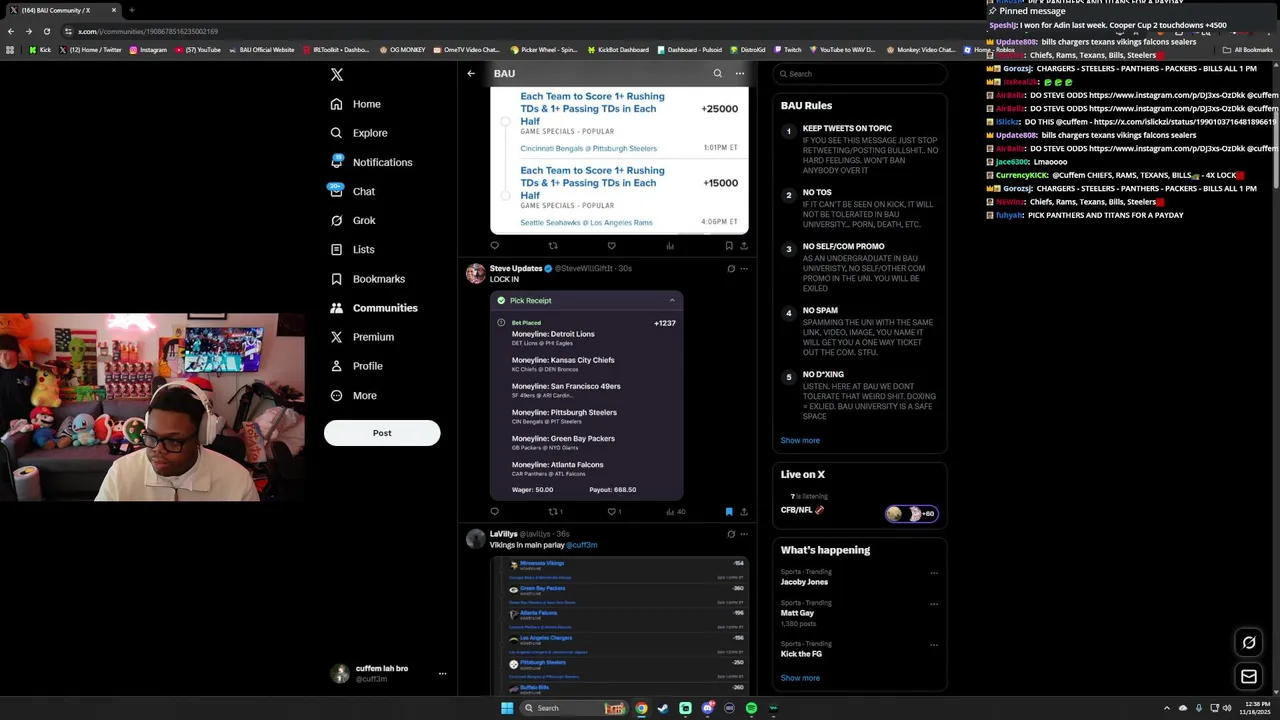Share the top betting-odds post
The width and height of the screenshot is (1280, 720).
click(744, 246)
